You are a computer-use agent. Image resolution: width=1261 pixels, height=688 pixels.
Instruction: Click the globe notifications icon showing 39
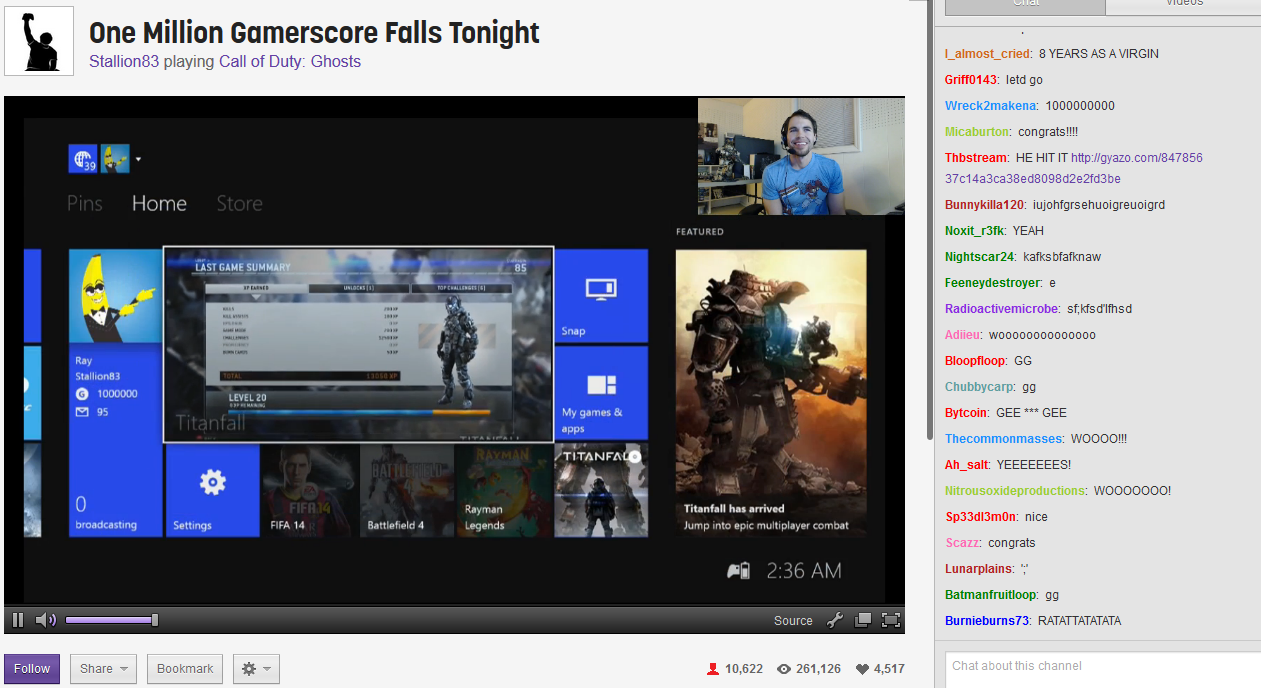[83, 158]
